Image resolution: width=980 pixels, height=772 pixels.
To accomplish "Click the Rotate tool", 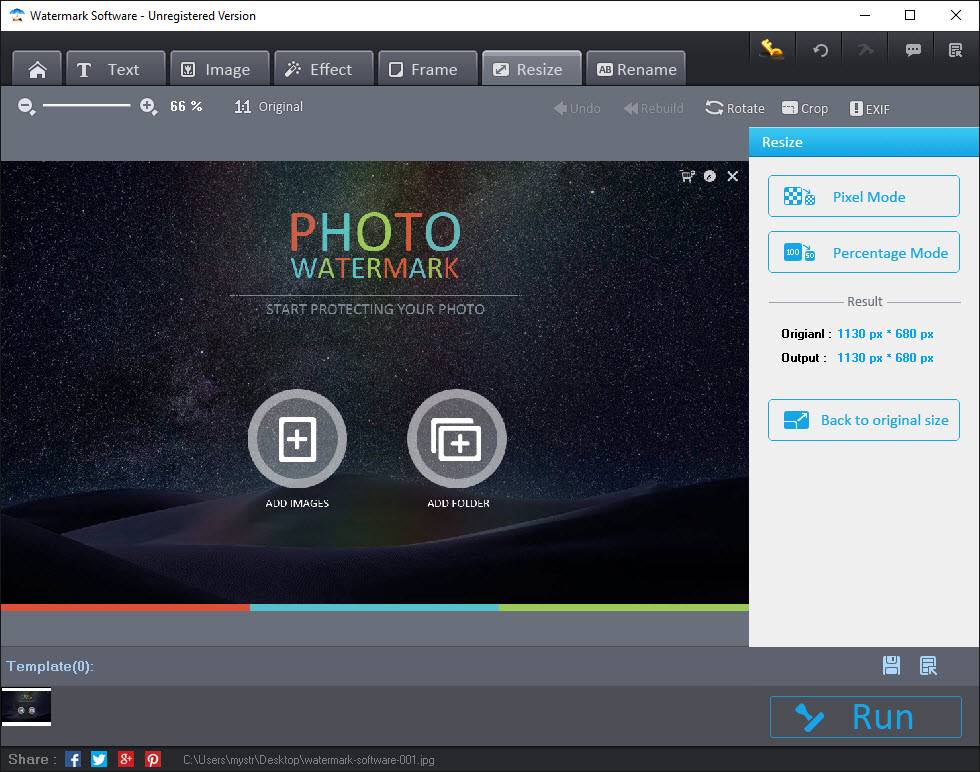I will [x=735, y=108].
